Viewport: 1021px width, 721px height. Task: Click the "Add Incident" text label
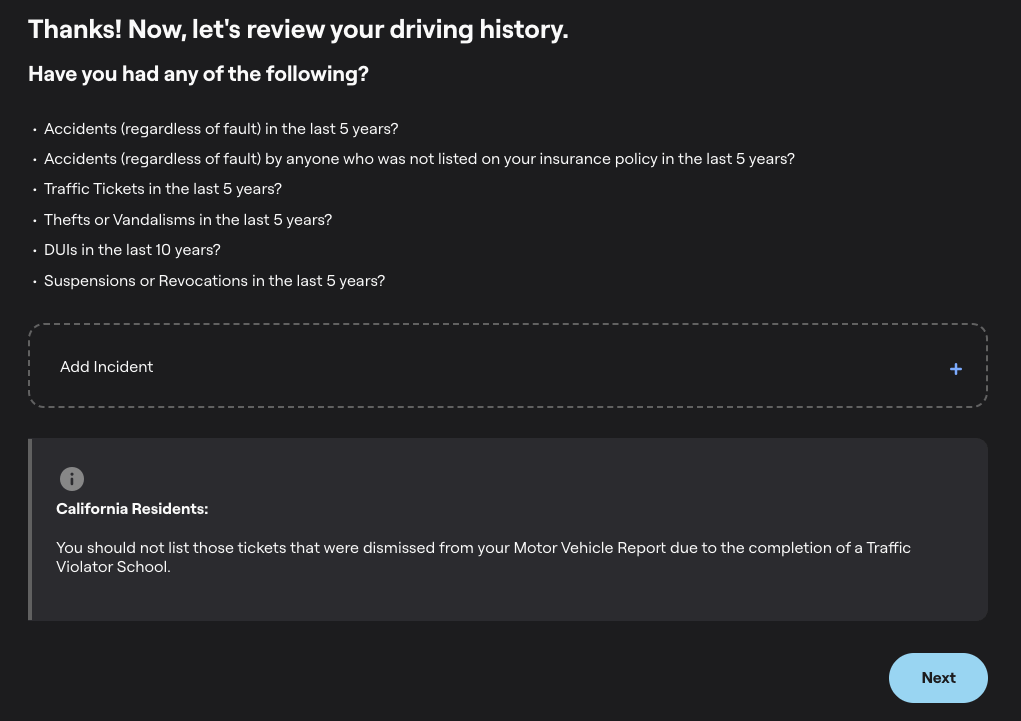click(107, 367)
